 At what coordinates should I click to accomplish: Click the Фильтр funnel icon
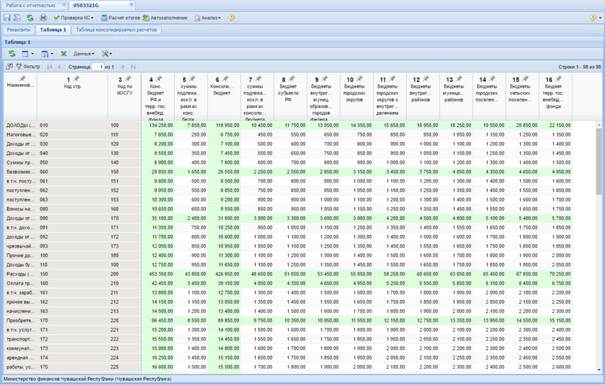tap(19, 67)
